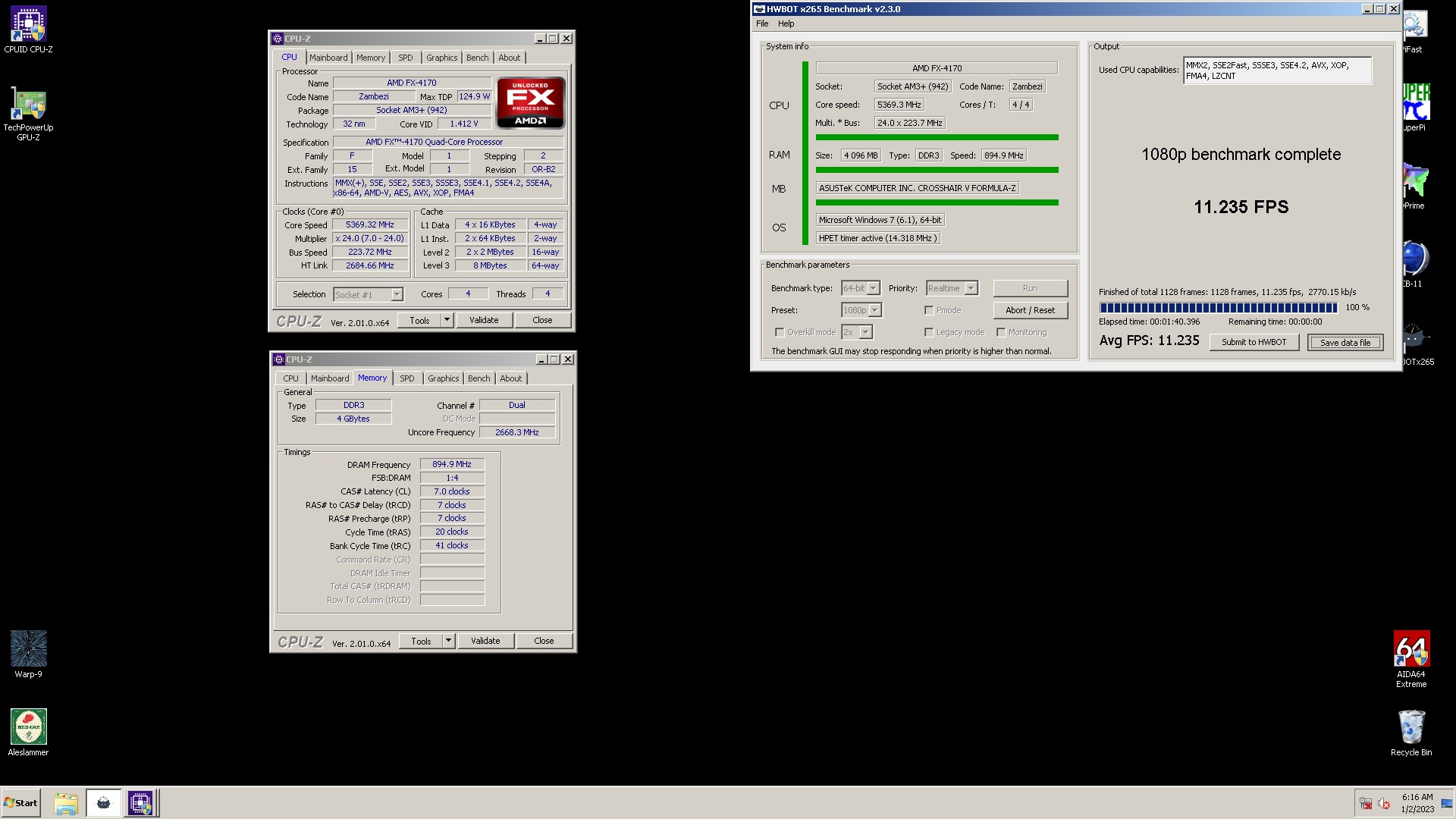Click the Used CPU capabilities text box
Viewport: 1456px width, 819px height.
click(1277, 71)
